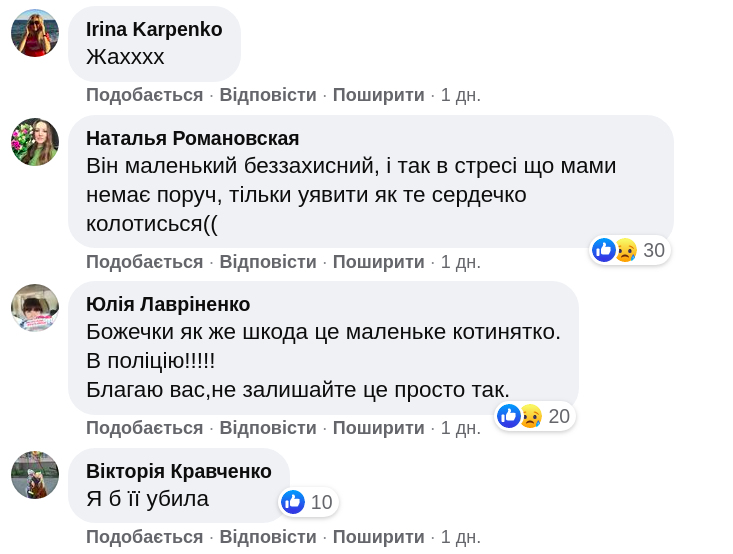Click Irina Karpenko's profile avatar

coord(35,33)
